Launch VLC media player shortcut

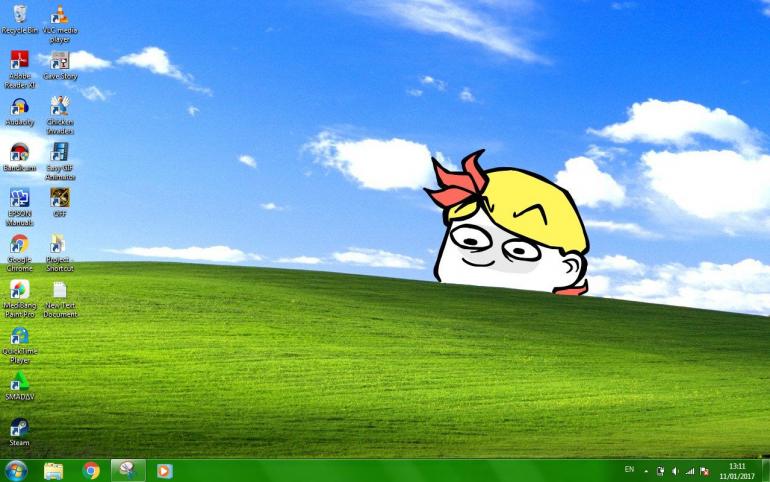pos(59,25)
